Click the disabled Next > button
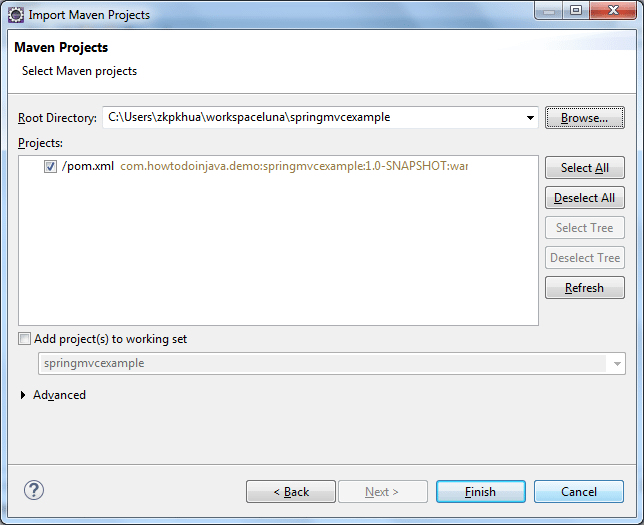The image size is (644, 528). tap(382, 492)
